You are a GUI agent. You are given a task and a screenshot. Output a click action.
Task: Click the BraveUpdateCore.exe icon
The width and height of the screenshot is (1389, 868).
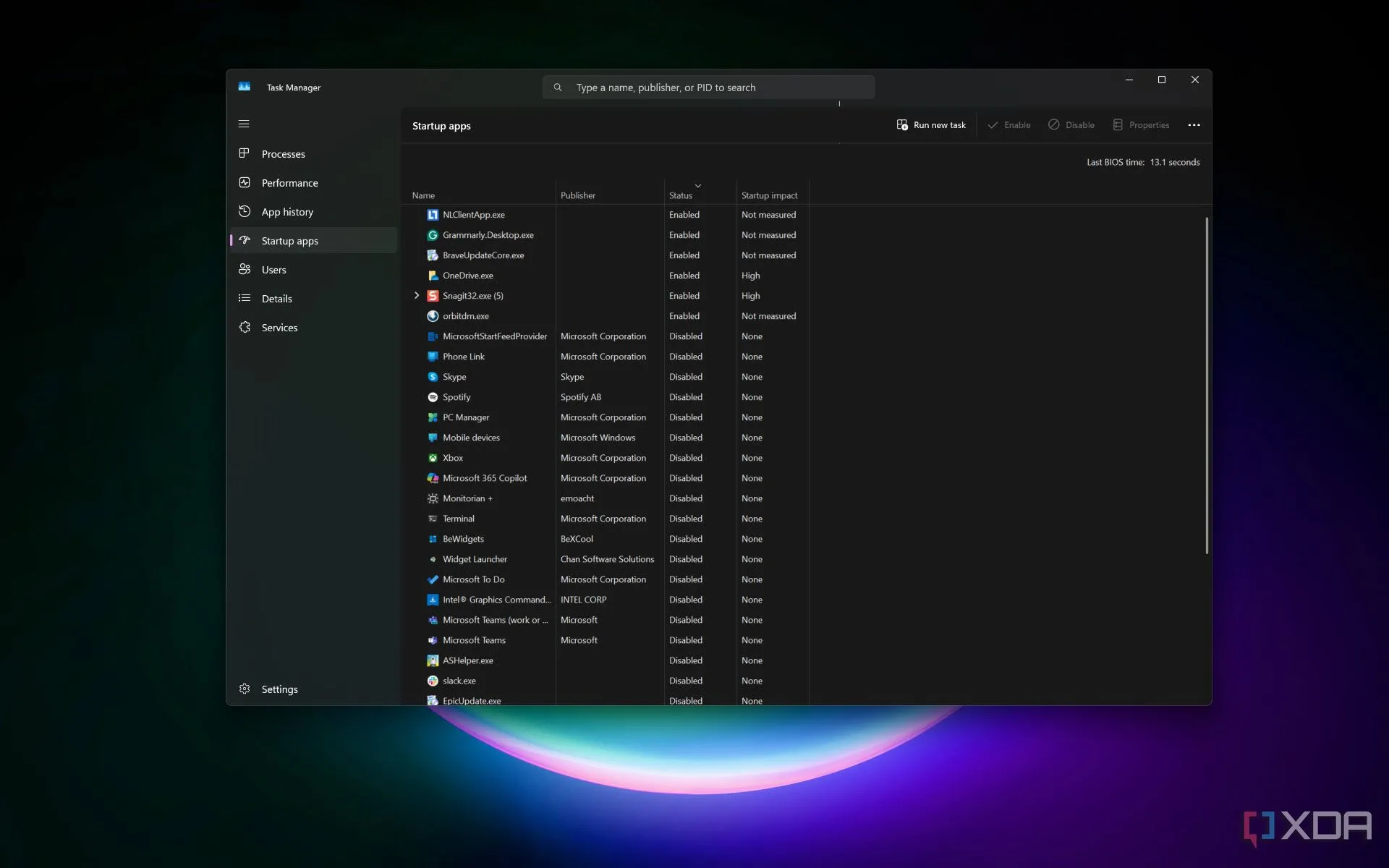click(433, 255)
